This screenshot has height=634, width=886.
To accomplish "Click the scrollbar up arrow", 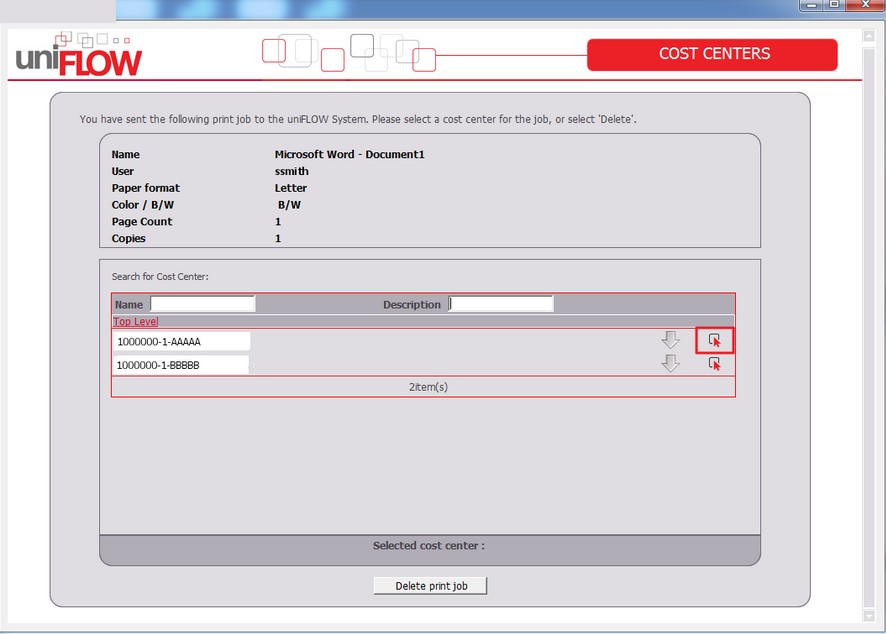I will coord(868,36).
